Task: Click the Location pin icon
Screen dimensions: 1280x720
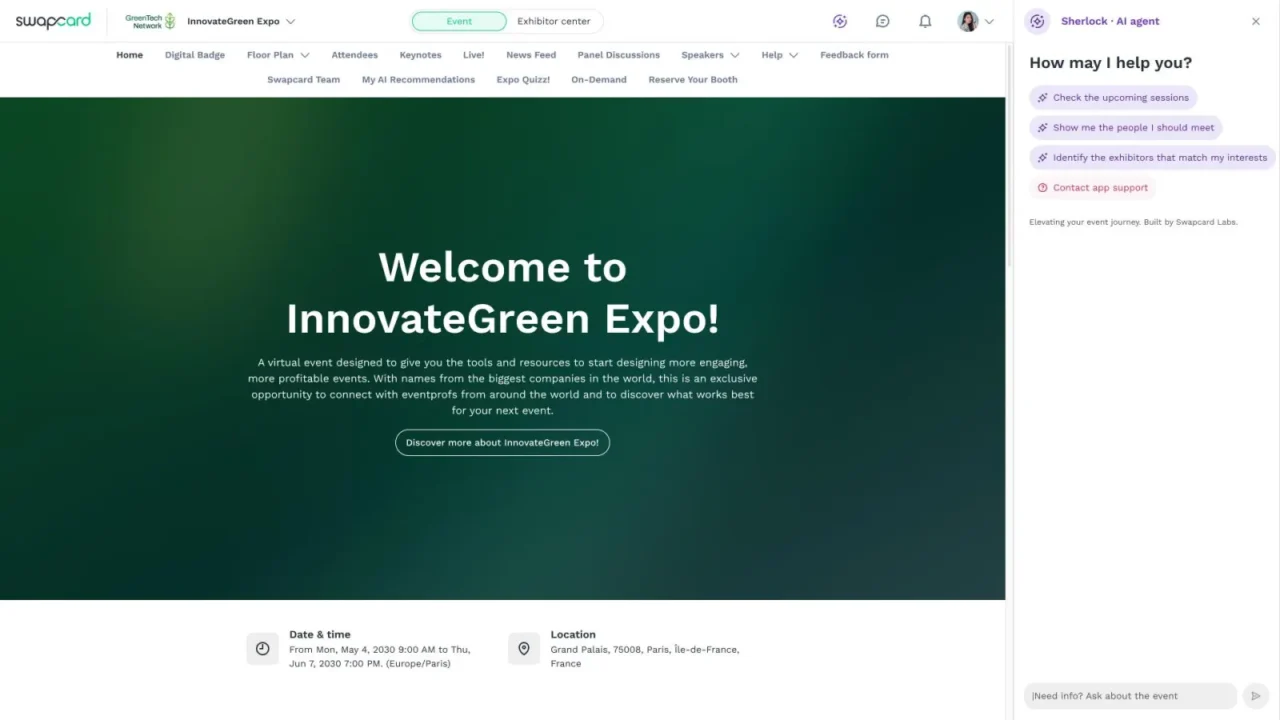Action: pyautogui.click(x=523, y=649)
